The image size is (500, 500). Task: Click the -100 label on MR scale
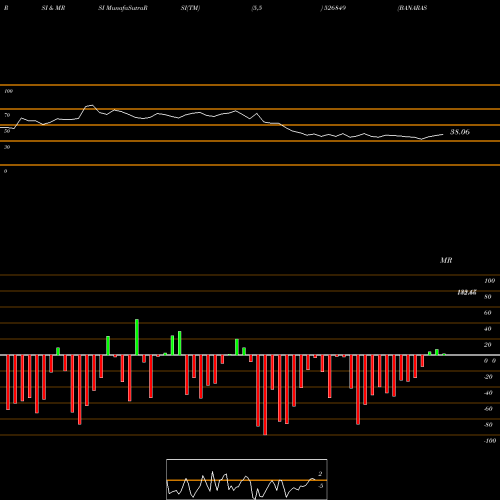click(490, 441)
